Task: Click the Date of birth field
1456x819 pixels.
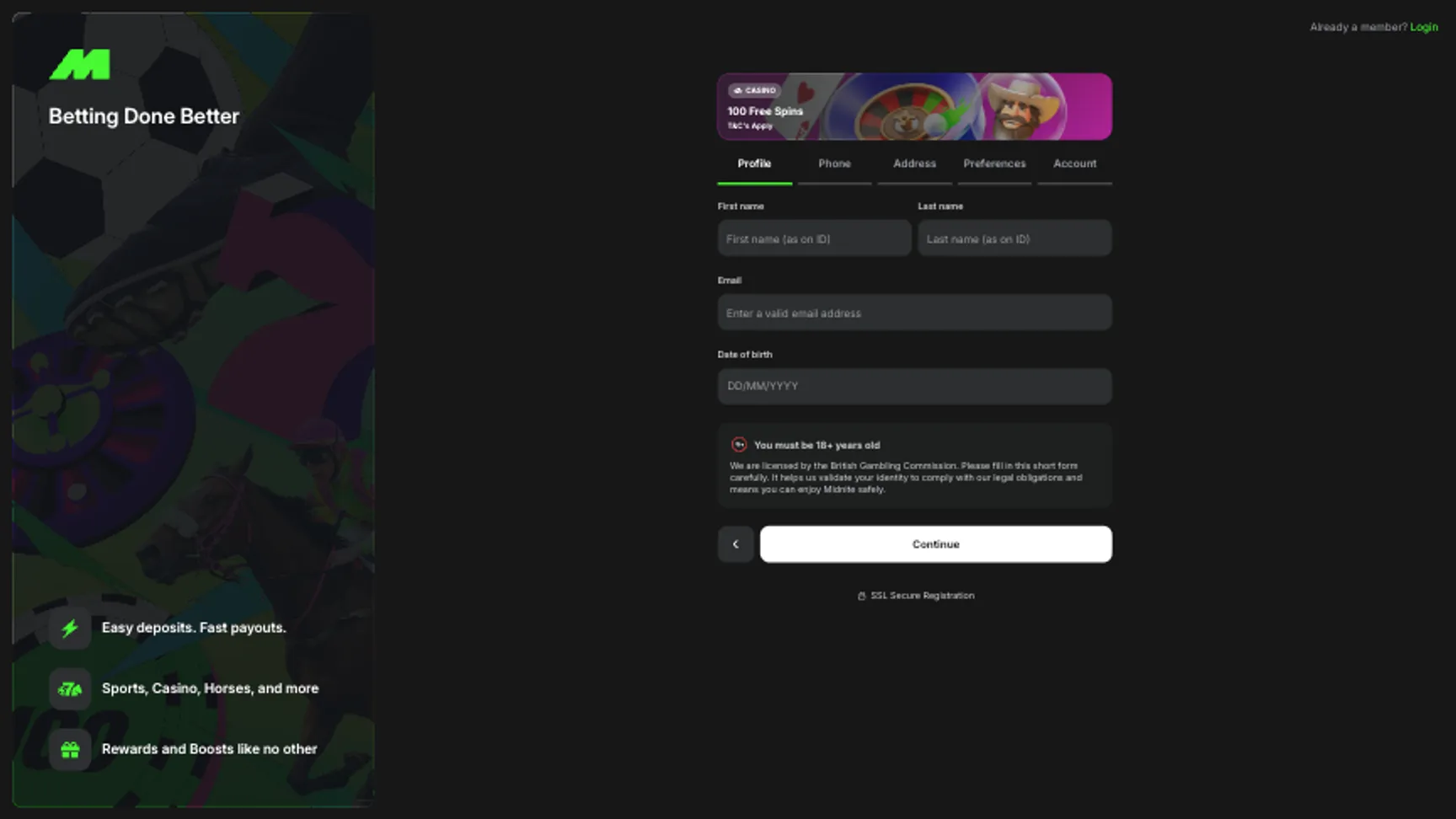Action: point(914,386)
